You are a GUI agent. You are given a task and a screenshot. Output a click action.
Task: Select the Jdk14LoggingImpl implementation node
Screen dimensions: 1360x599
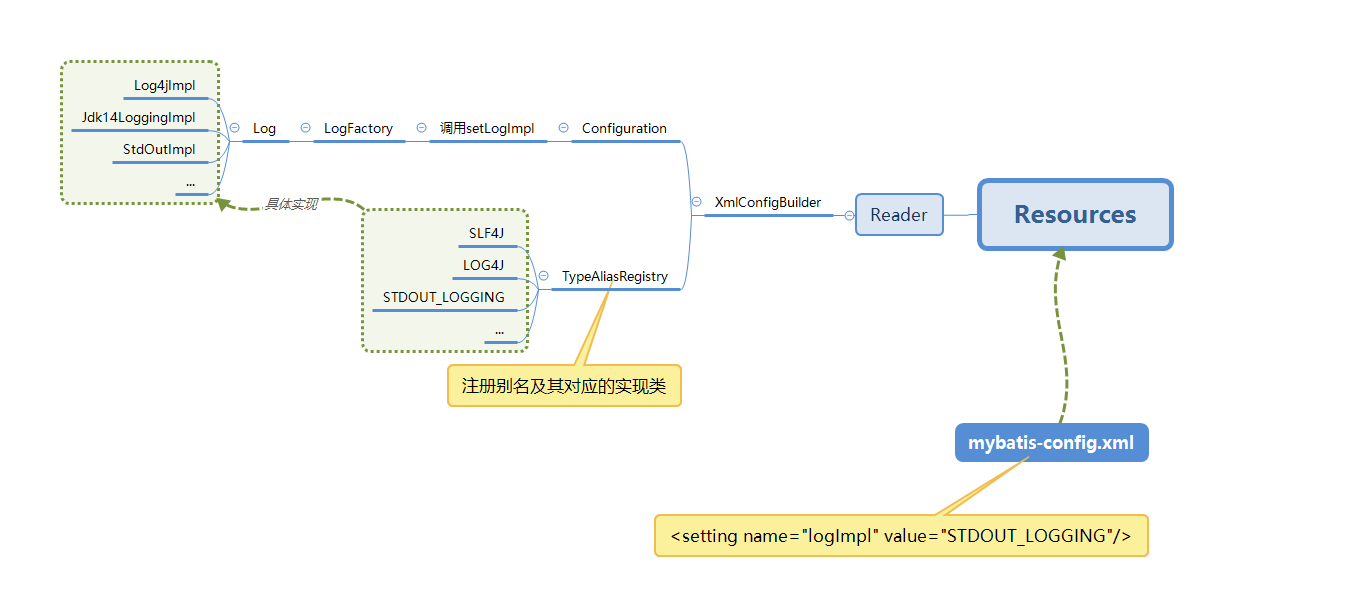click(x=140, y=117)
